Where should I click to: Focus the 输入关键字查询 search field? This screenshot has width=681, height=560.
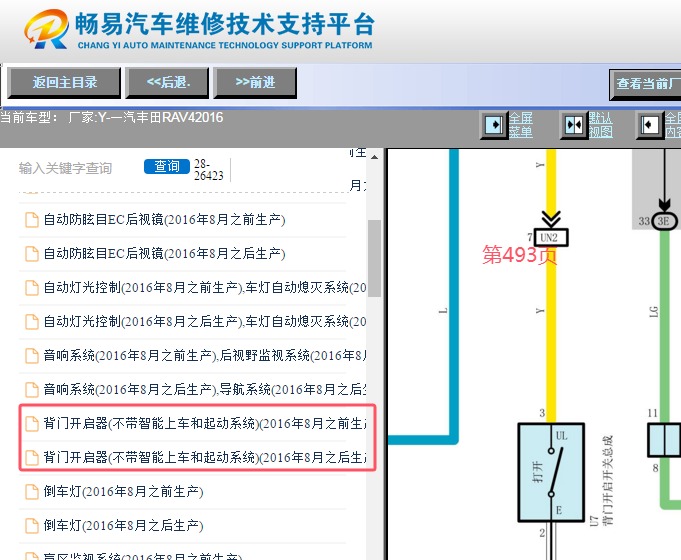(x=65, y=168)
